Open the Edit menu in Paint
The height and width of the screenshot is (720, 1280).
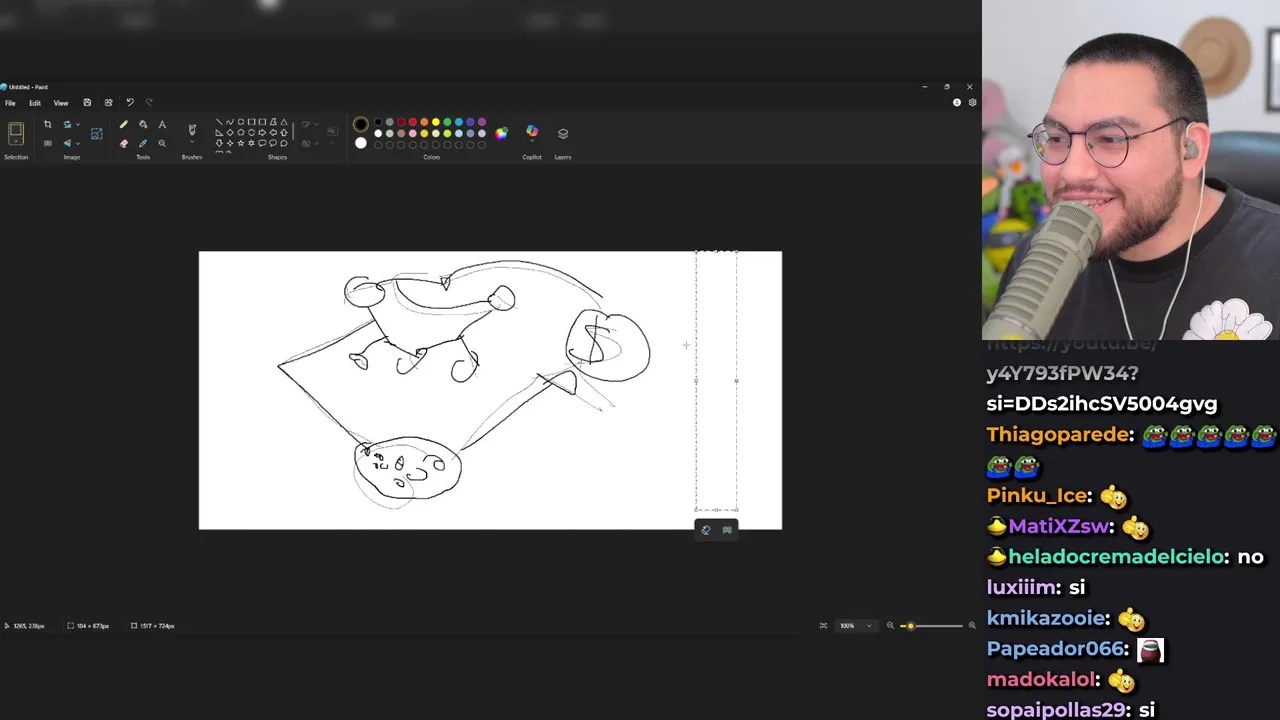(x=35, y=103)
